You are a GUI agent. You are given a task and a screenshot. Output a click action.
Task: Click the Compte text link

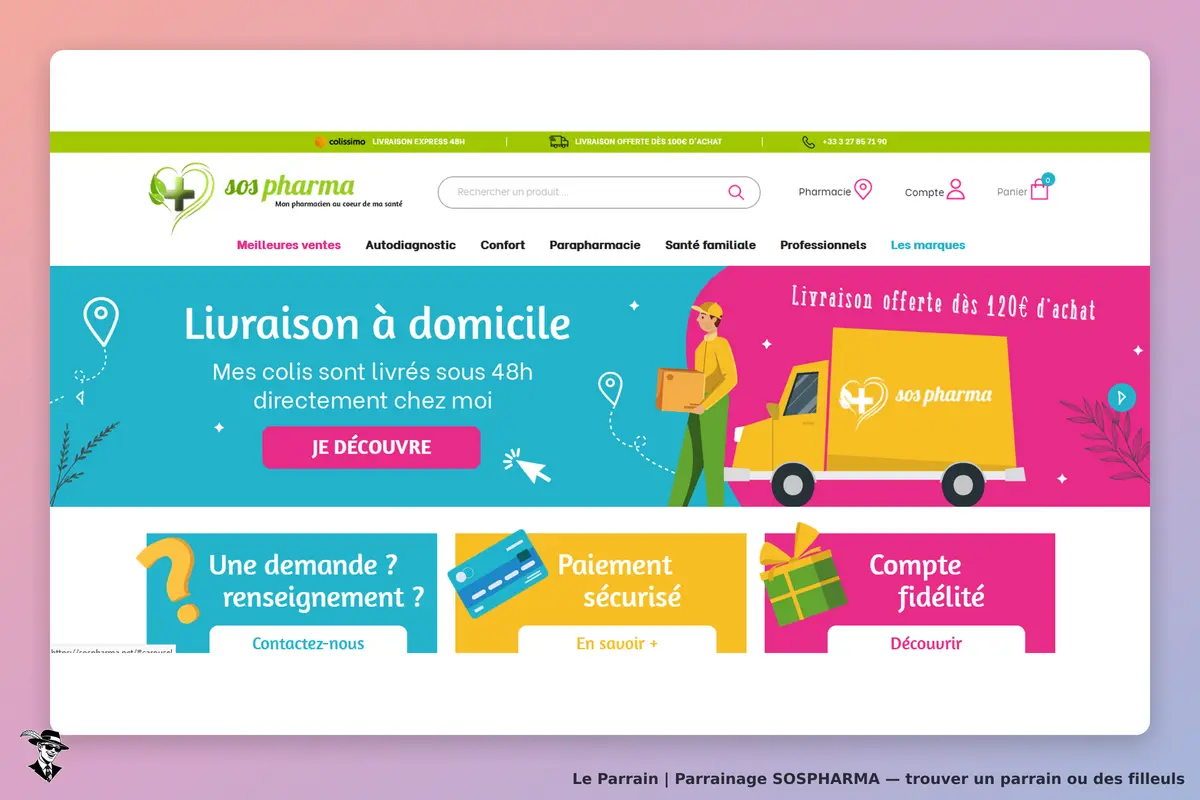(924, 193)
